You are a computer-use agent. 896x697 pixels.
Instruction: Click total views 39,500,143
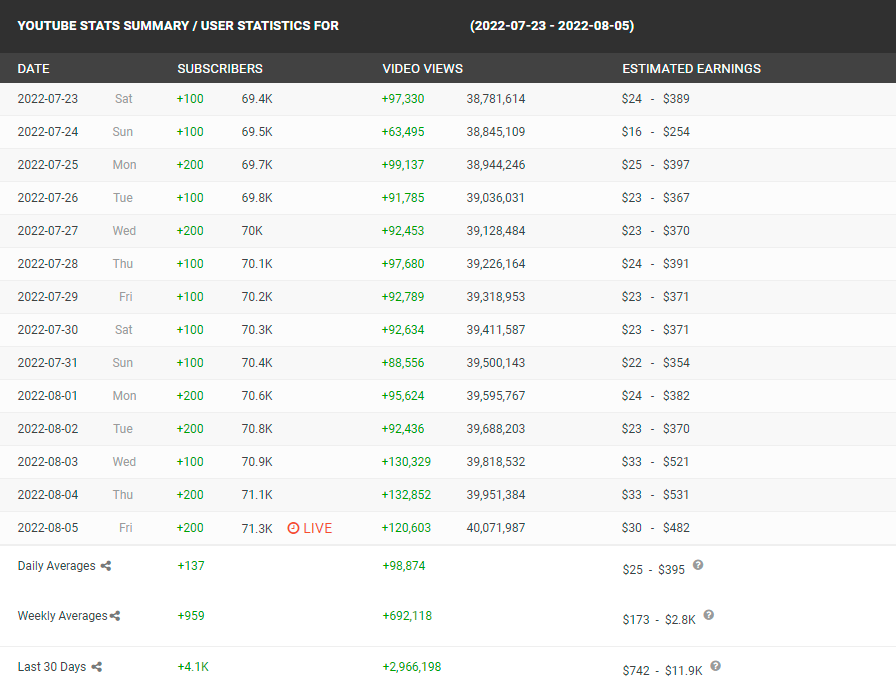pyautogui.click(x=496, y=363)
